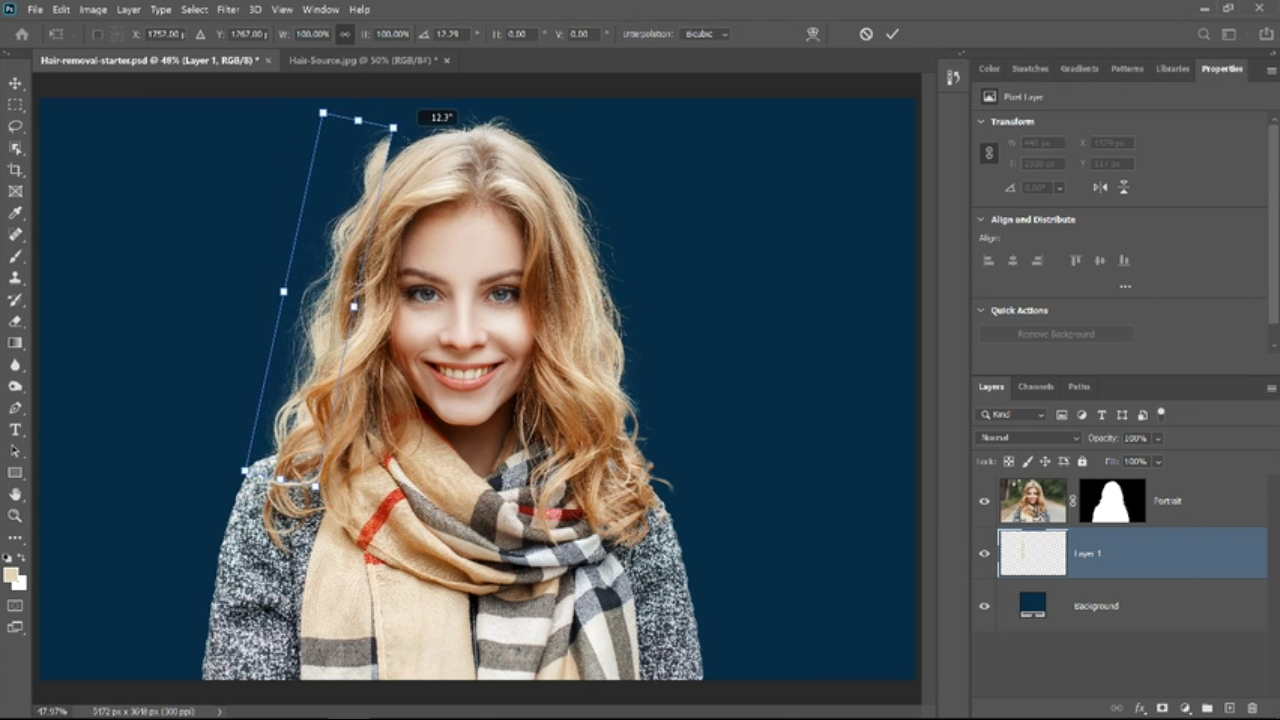Click the foreground color swatch
1280x720 pixels.
(11, 575)
